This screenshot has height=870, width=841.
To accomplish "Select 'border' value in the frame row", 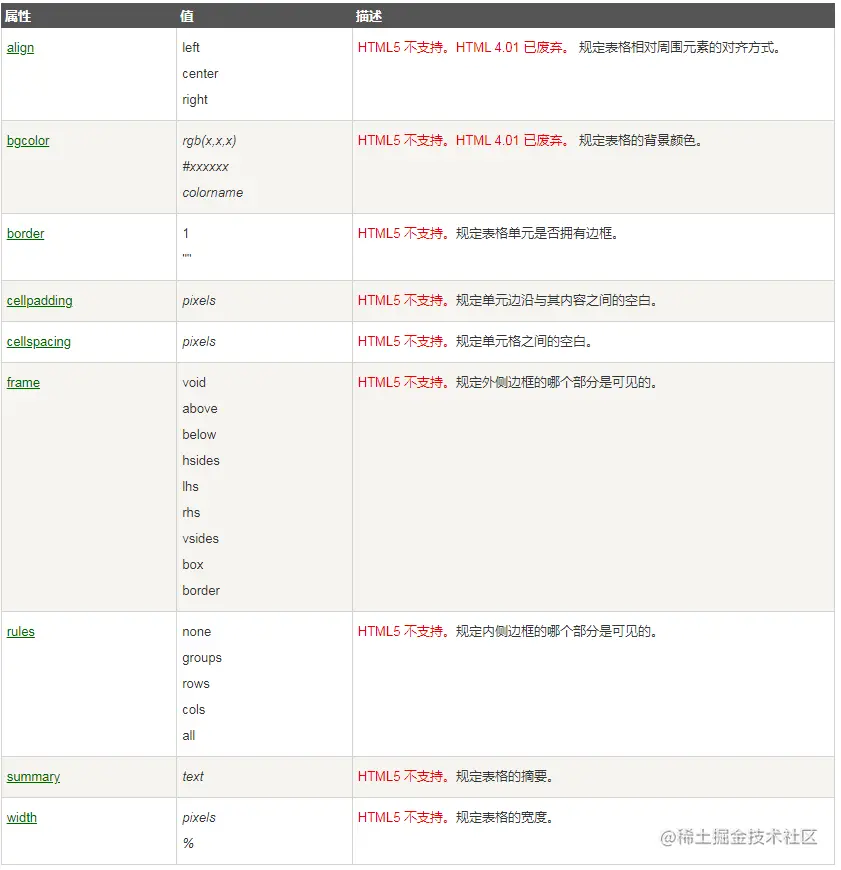I will click(x=201, y=591).
